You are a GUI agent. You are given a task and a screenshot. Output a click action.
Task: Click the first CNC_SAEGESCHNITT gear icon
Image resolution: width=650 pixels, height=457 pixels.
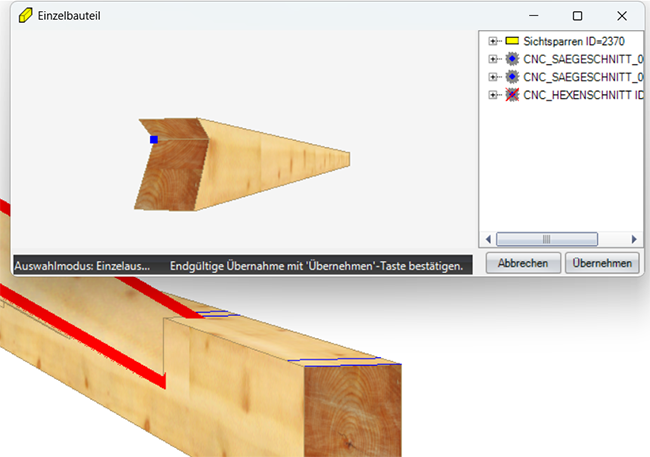(512, 59)
